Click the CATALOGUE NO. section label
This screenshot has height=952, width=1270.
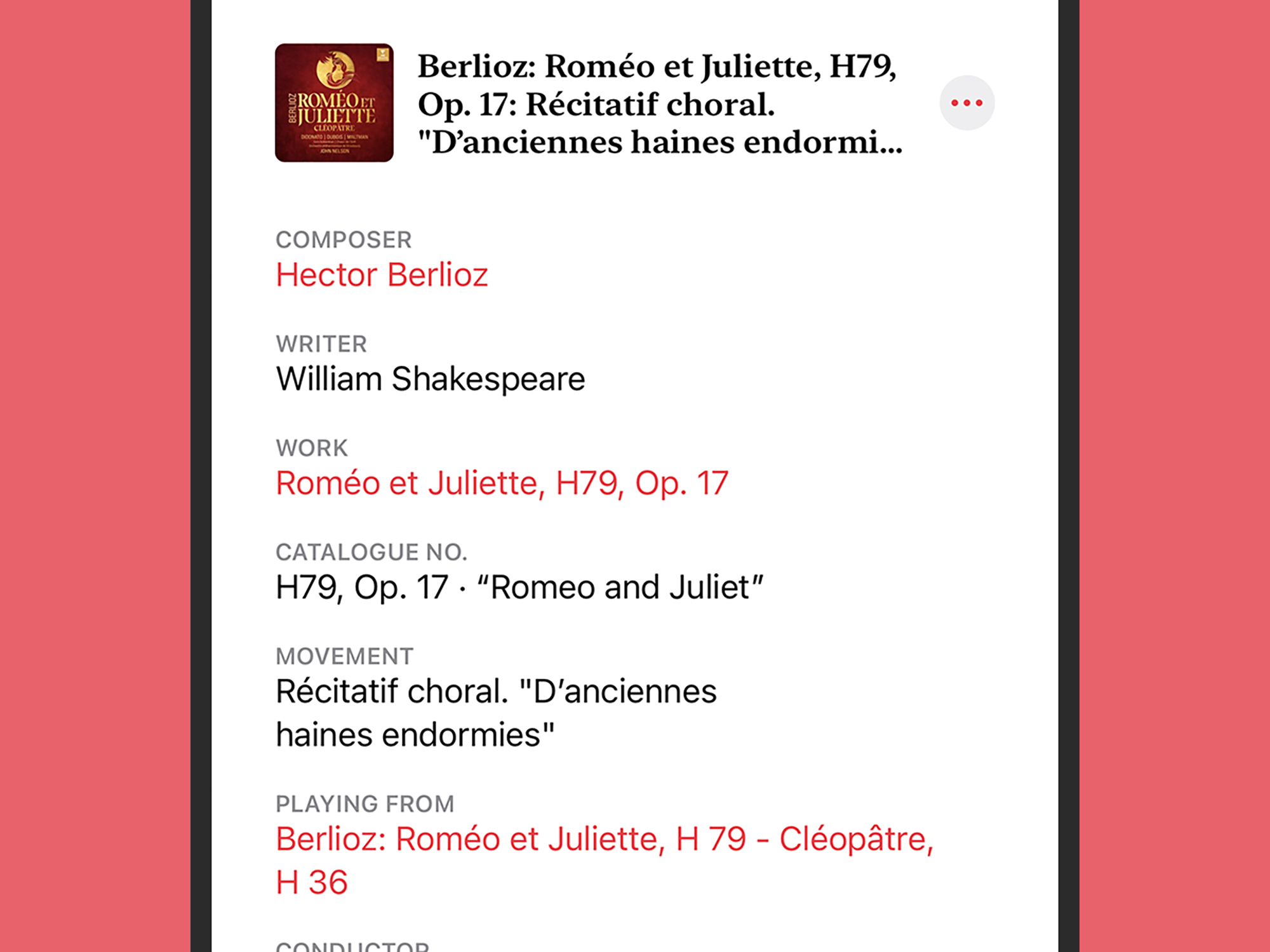coord(371,552)
